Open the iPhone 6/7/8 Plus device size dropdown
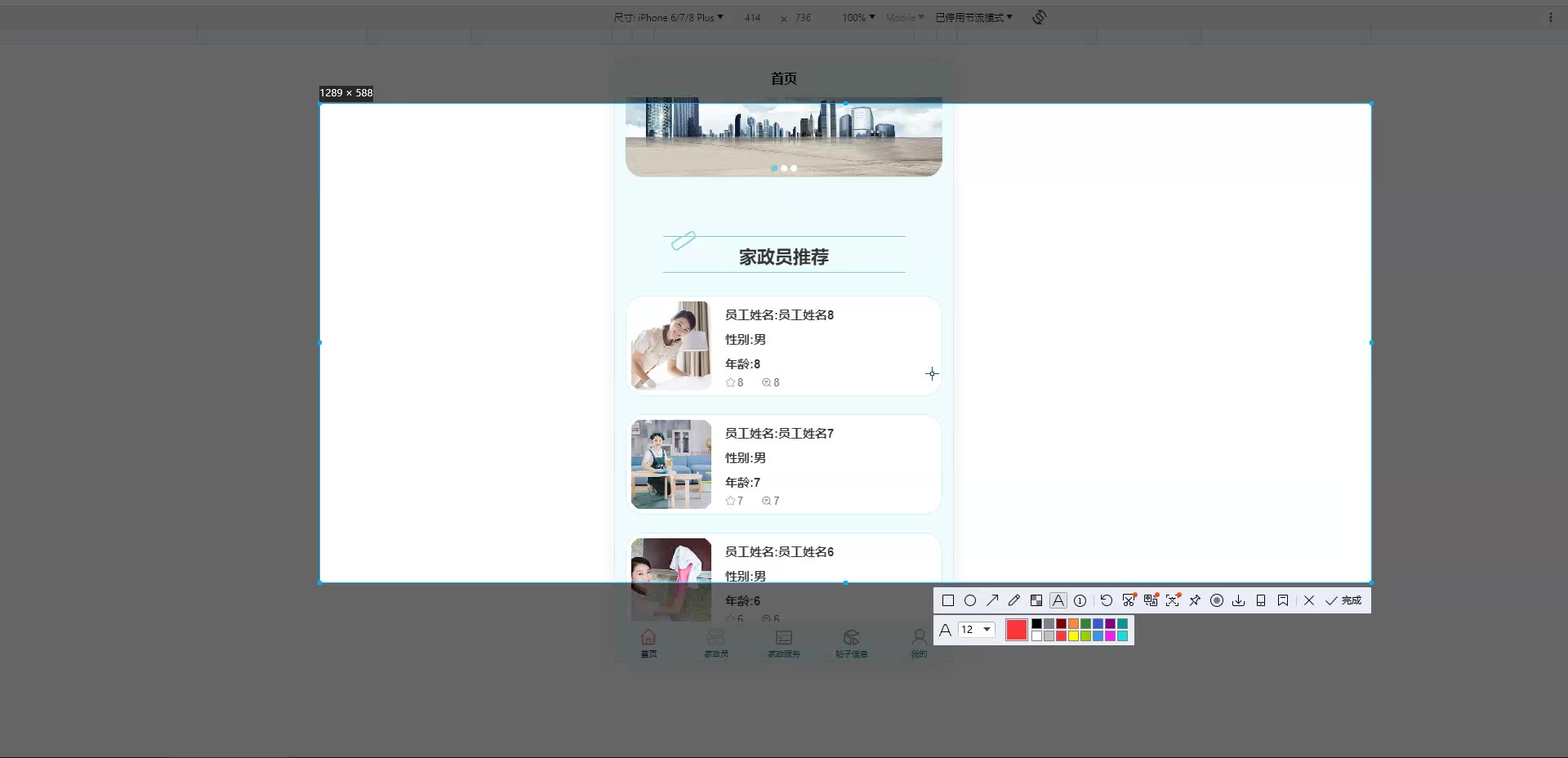Viewport: 1568px width, 758px height. [x=669, y=17]
